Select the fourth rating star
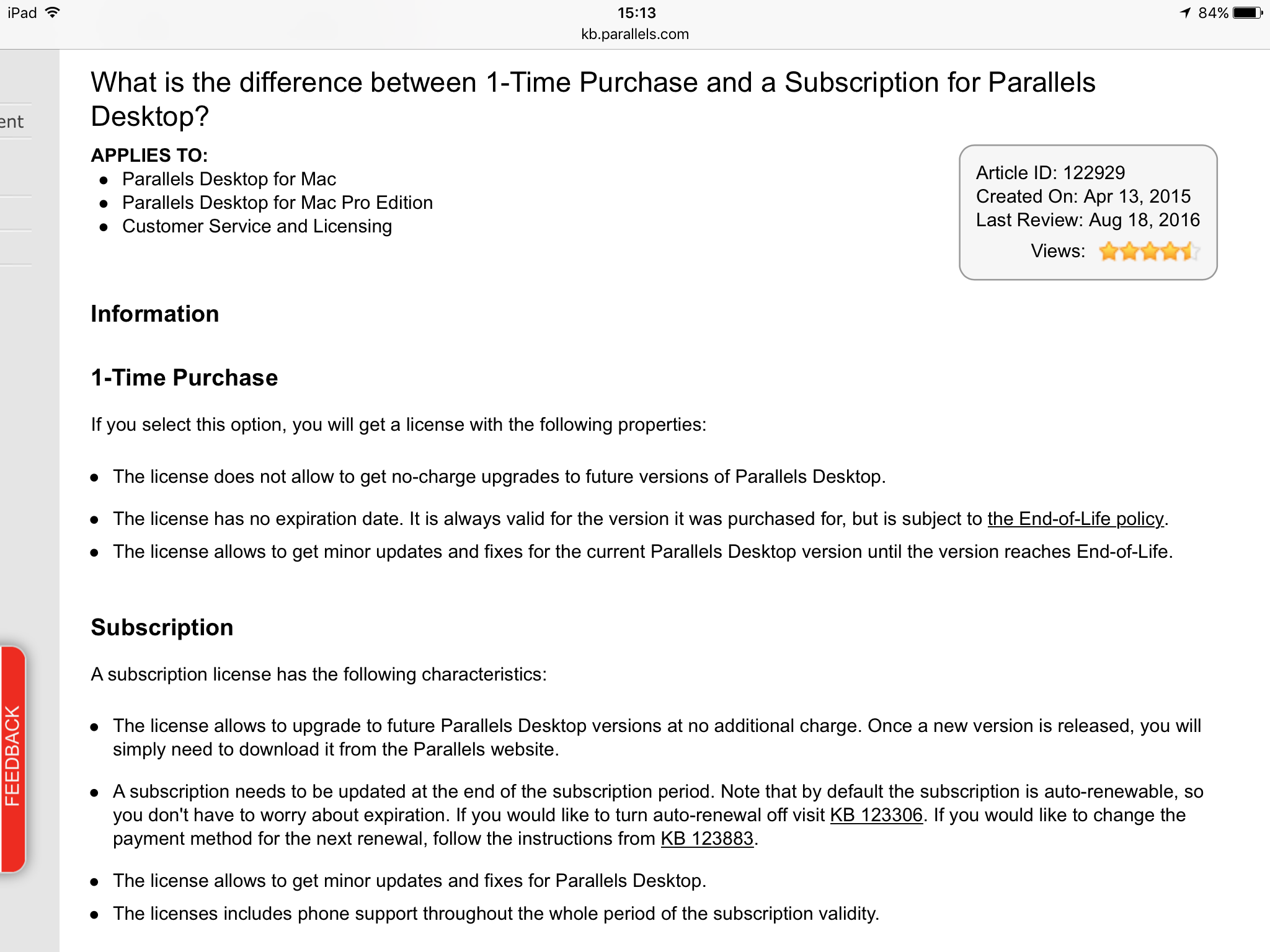The width and height of the screenshot is (1270, 952). click(x=1170, y=252)
